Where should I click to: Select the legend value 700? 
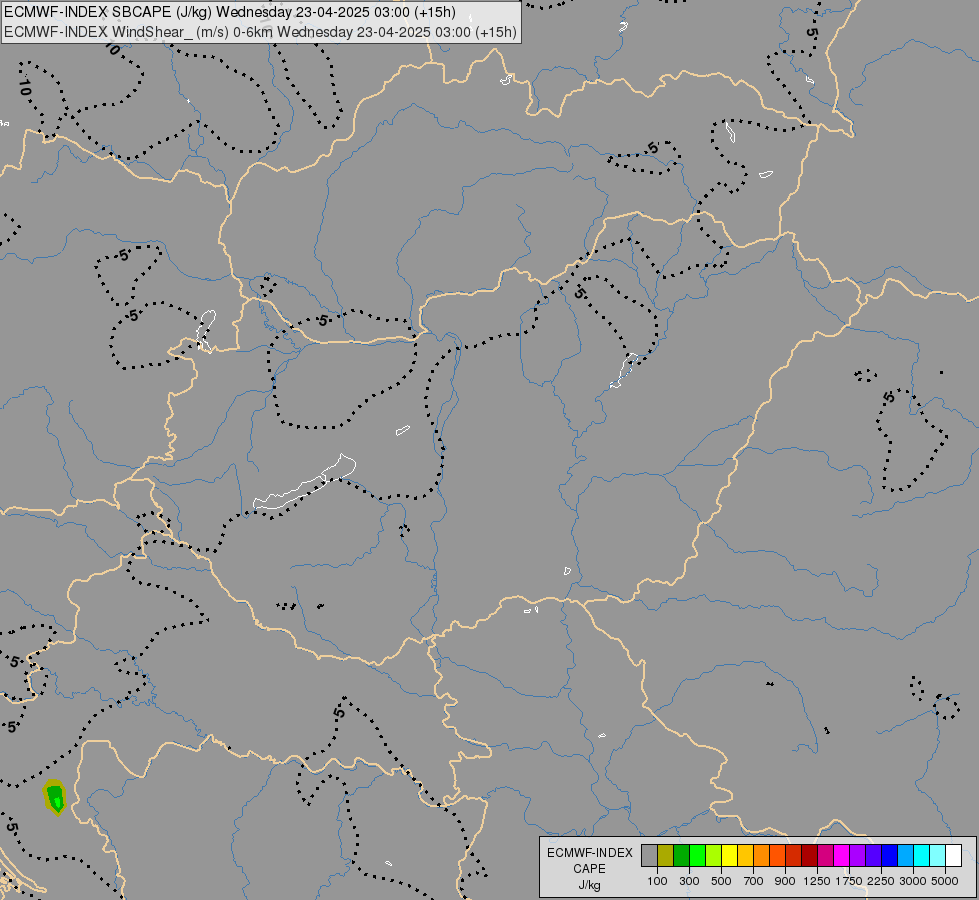754,881
